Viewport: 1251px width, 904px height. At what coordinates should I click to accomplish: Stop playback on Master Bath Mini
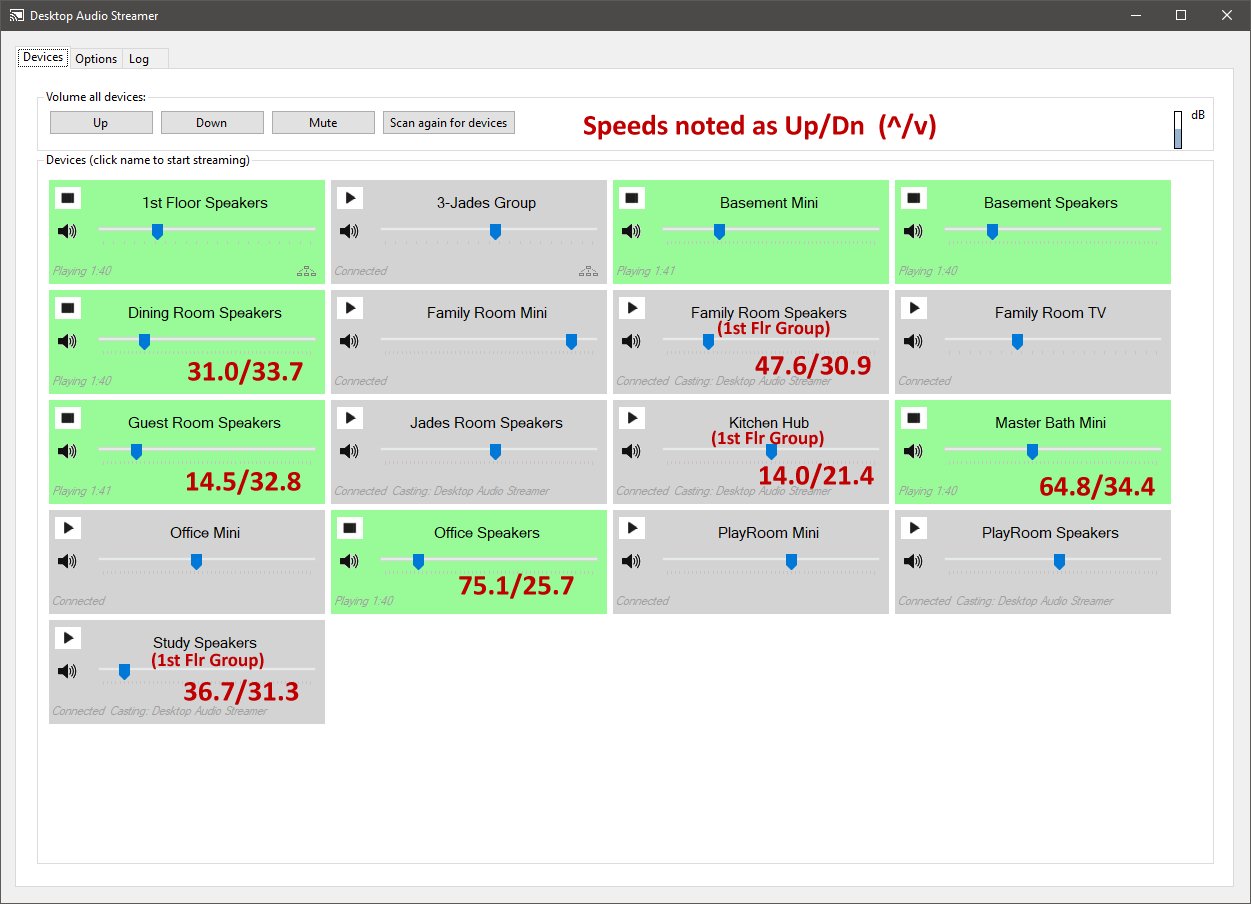[x=914, y=418]
